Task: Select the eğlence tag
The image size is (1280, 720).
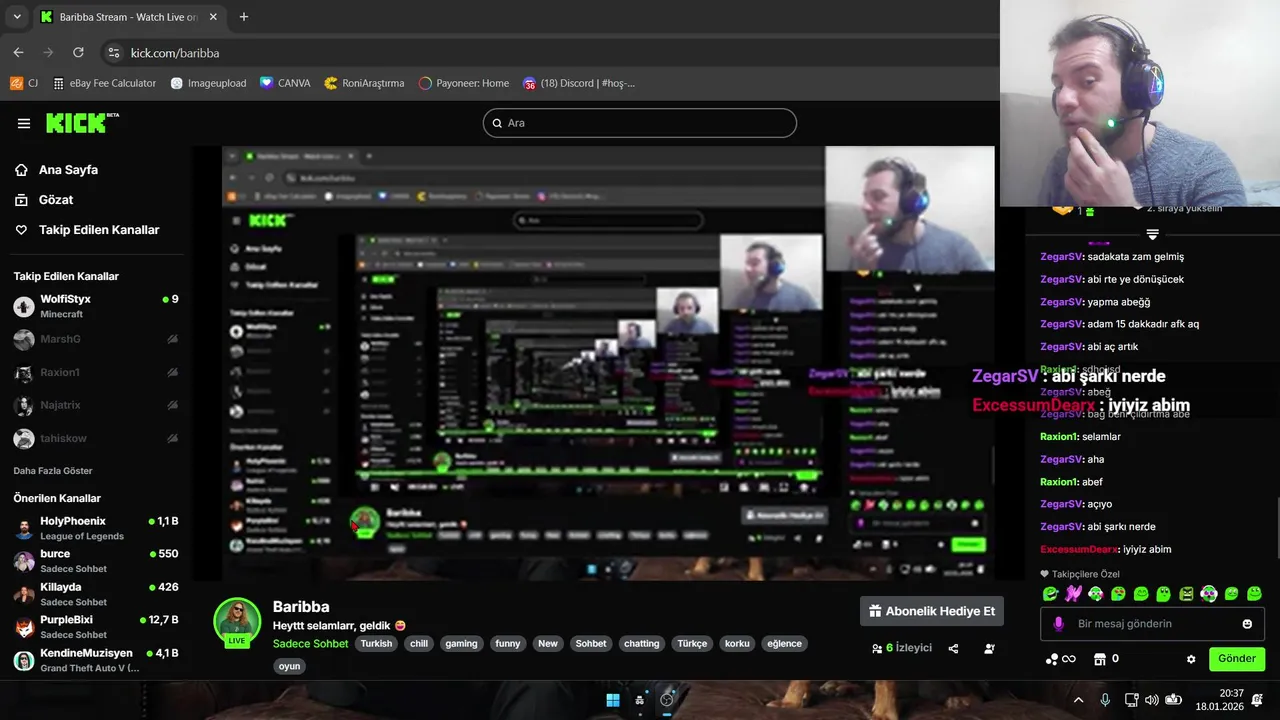Action: tap(785, 644)
